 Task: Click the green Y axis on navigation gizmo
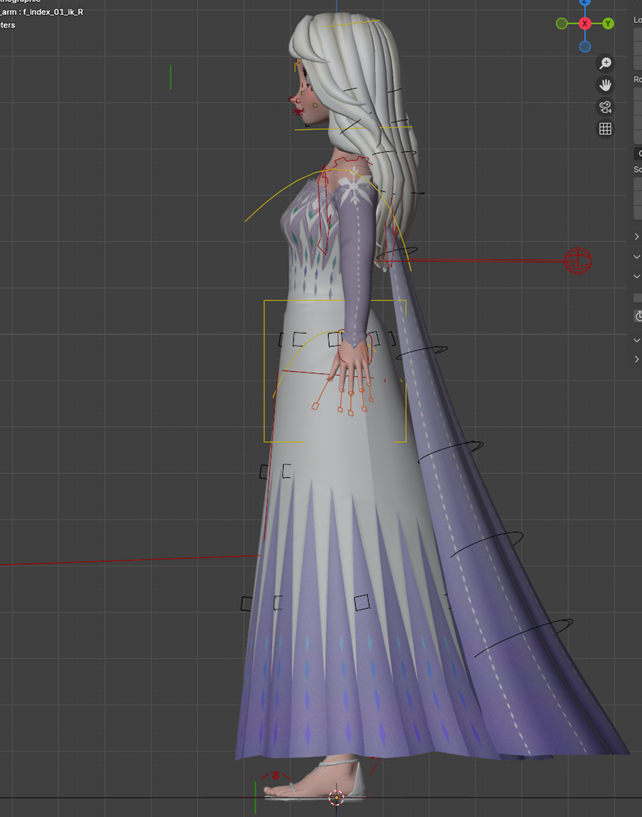coord(608,23)
